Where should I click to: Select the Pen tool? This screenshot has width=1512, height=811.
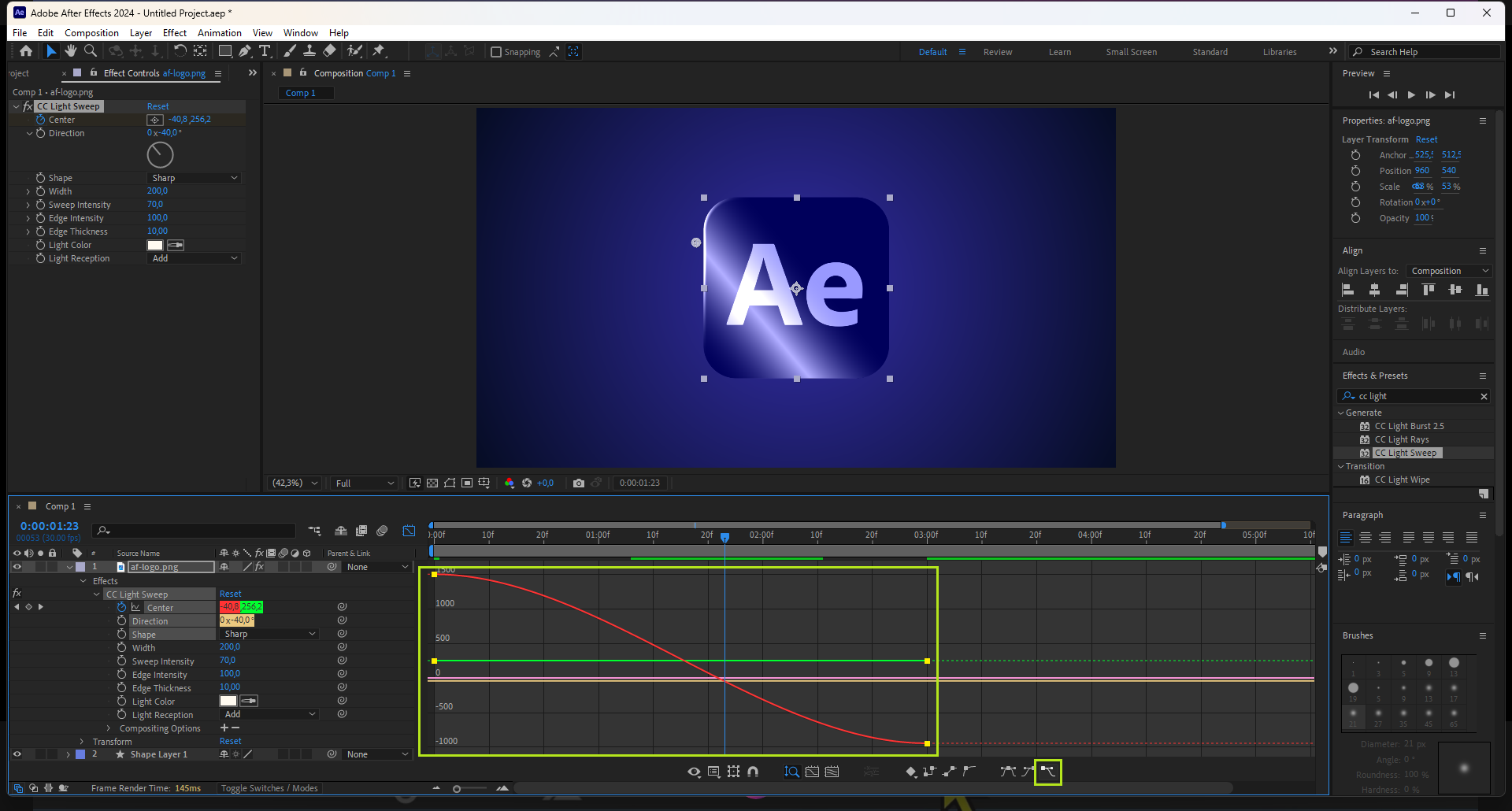tap(245, 51)
